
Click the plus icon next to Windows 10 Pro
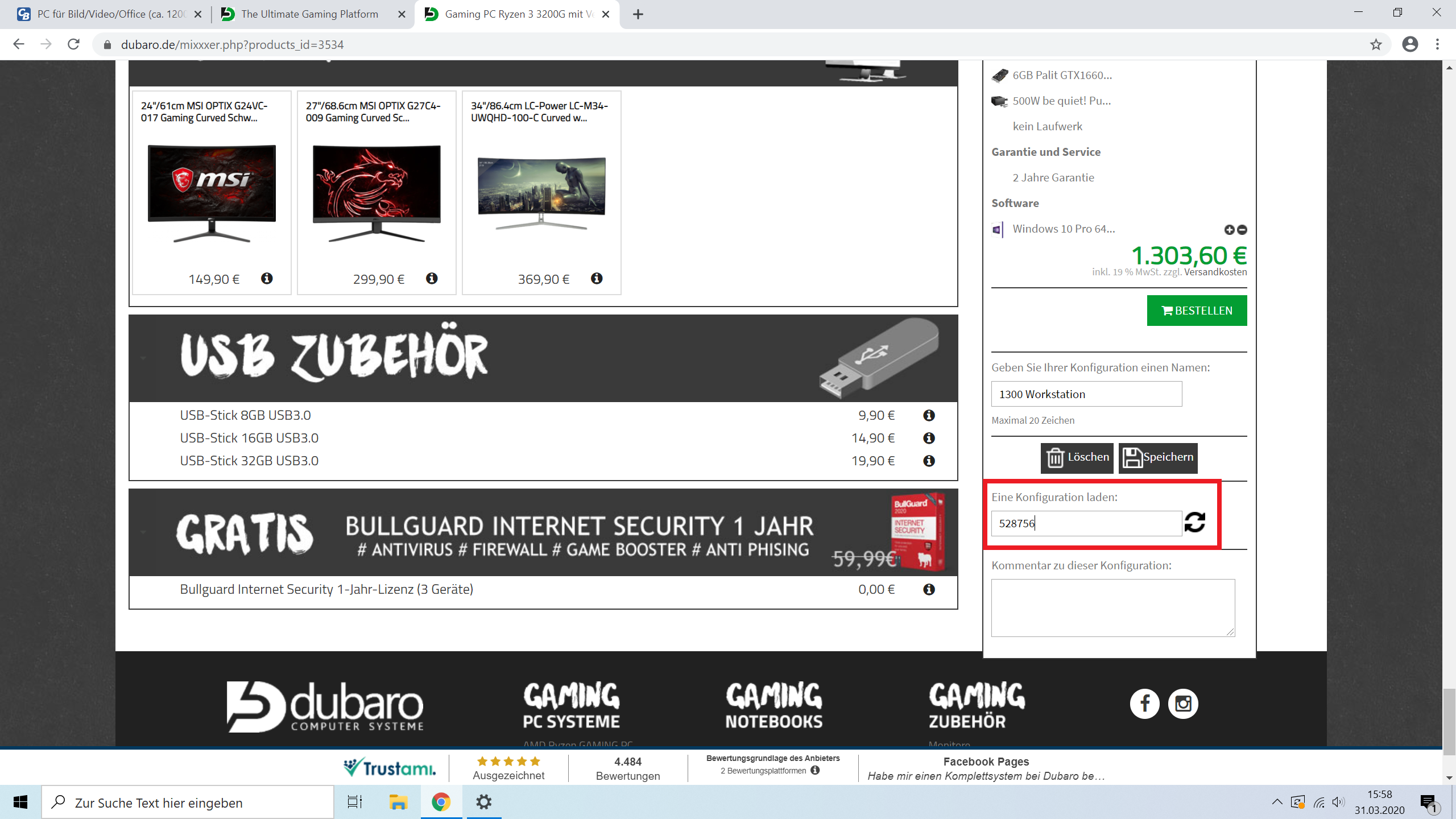[x=1230, y=230]
